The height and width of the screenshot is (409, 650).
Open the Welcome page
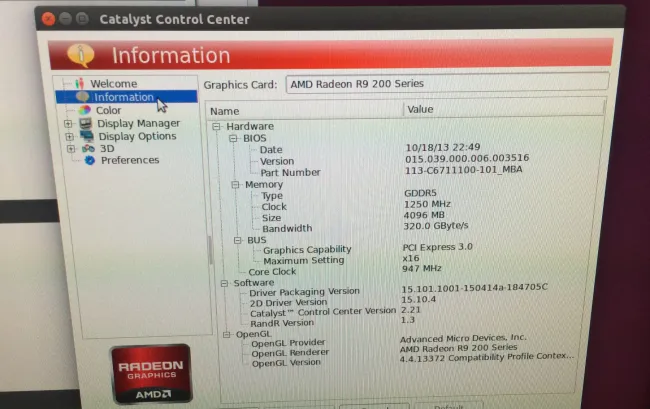click(114, 84)
